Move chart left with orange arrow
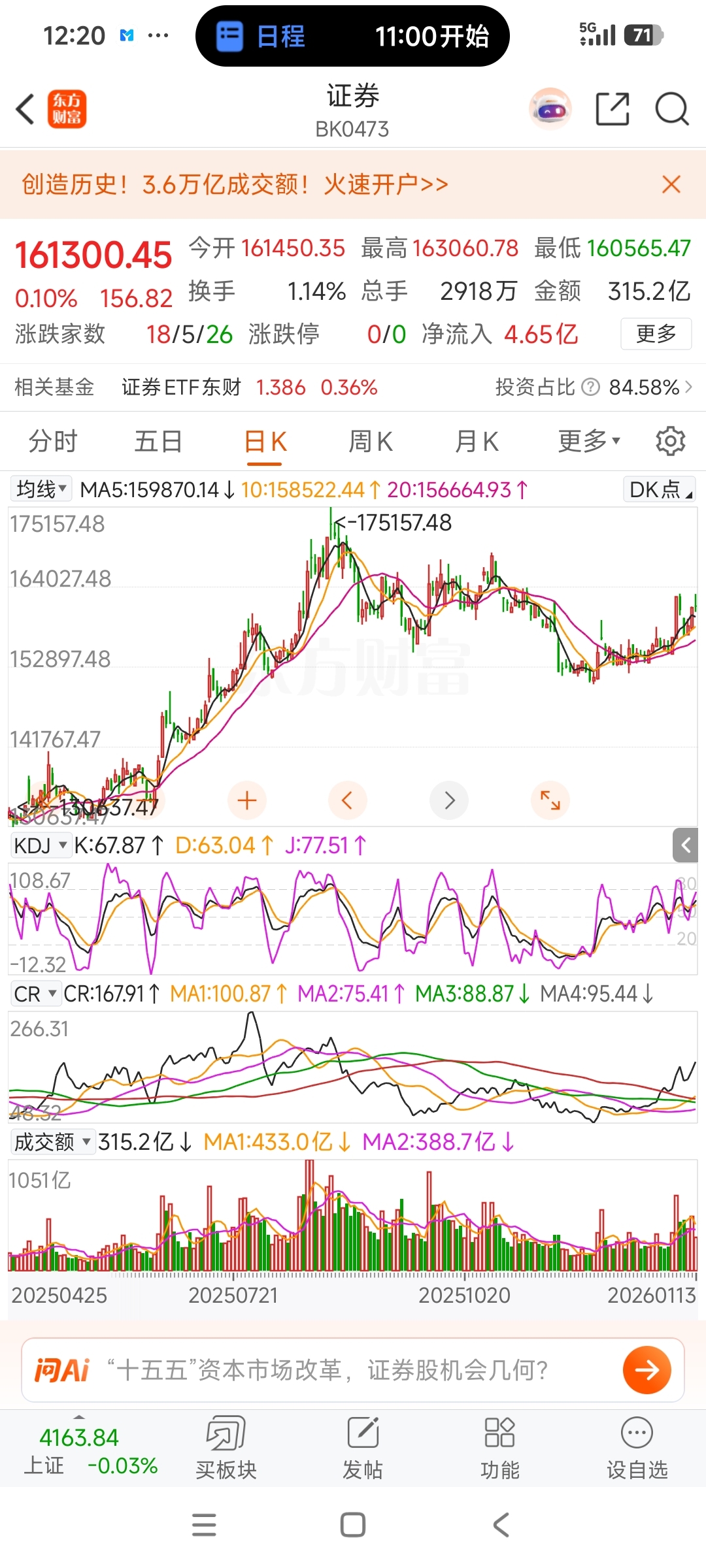Viewport: 706px width, 1568px height. [347, 800]
